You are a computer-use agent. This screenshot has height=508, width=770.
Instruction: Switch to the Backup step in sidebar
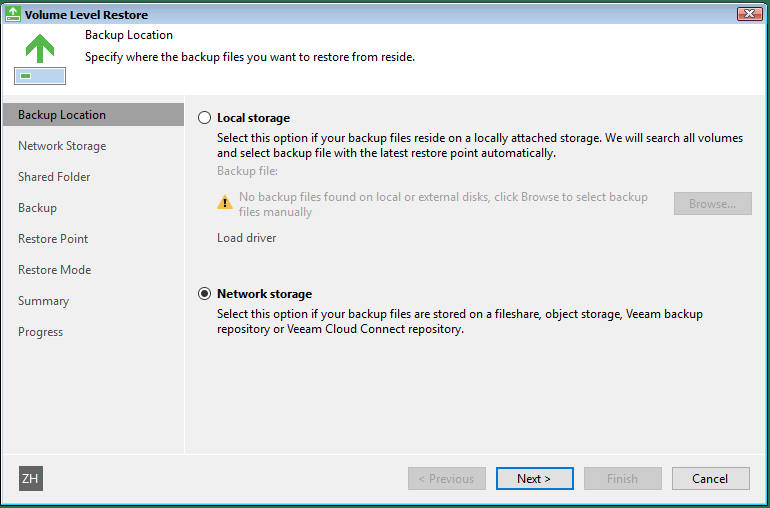(37, 208)
